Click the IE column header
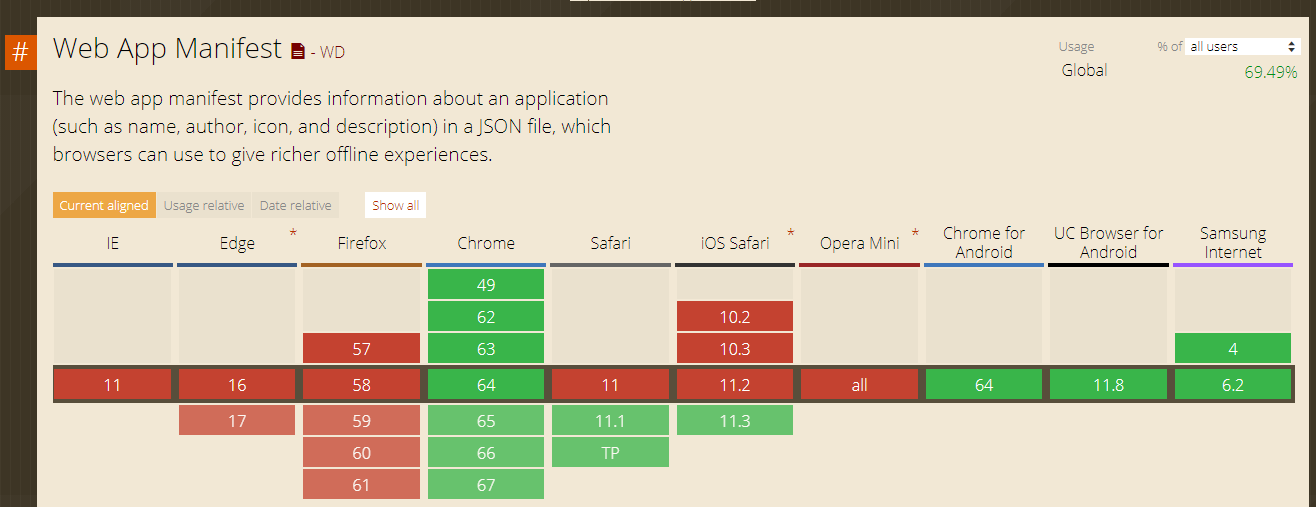This screenshot has height=507, width=1316. (x=113, y=243)
